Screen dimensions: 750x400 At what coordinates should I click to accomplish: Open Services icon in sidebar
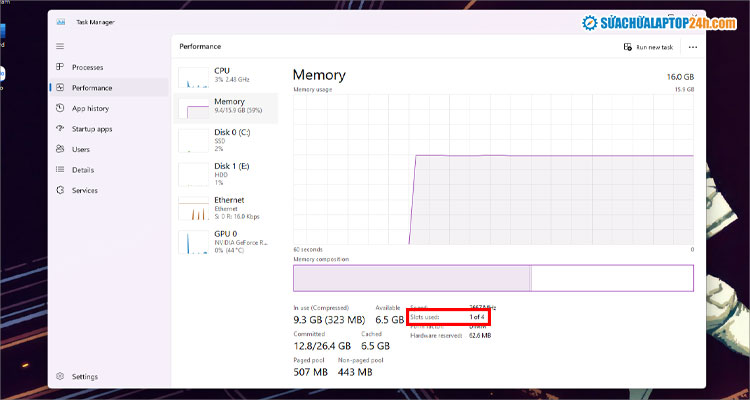click(61, 190)
